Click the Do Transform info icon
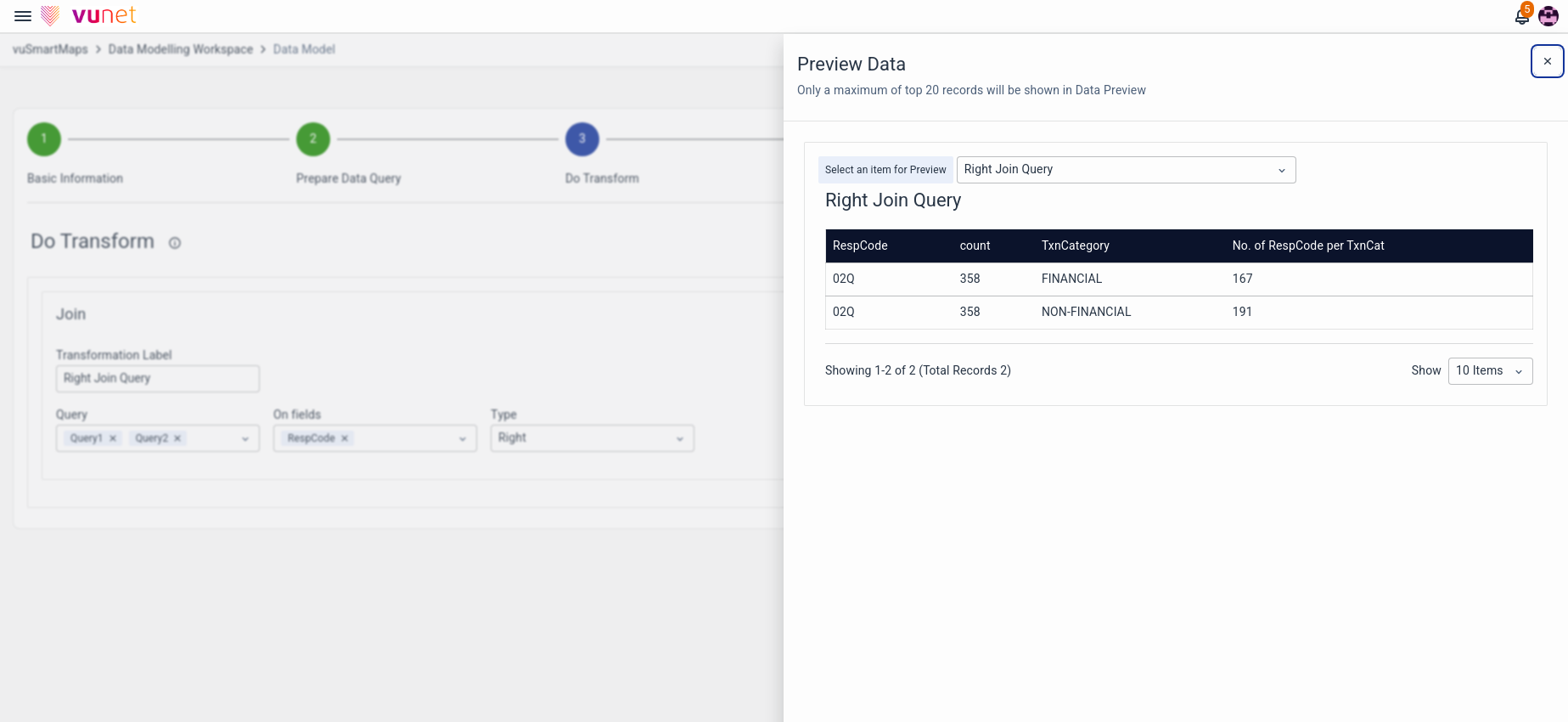 point(175,243)
